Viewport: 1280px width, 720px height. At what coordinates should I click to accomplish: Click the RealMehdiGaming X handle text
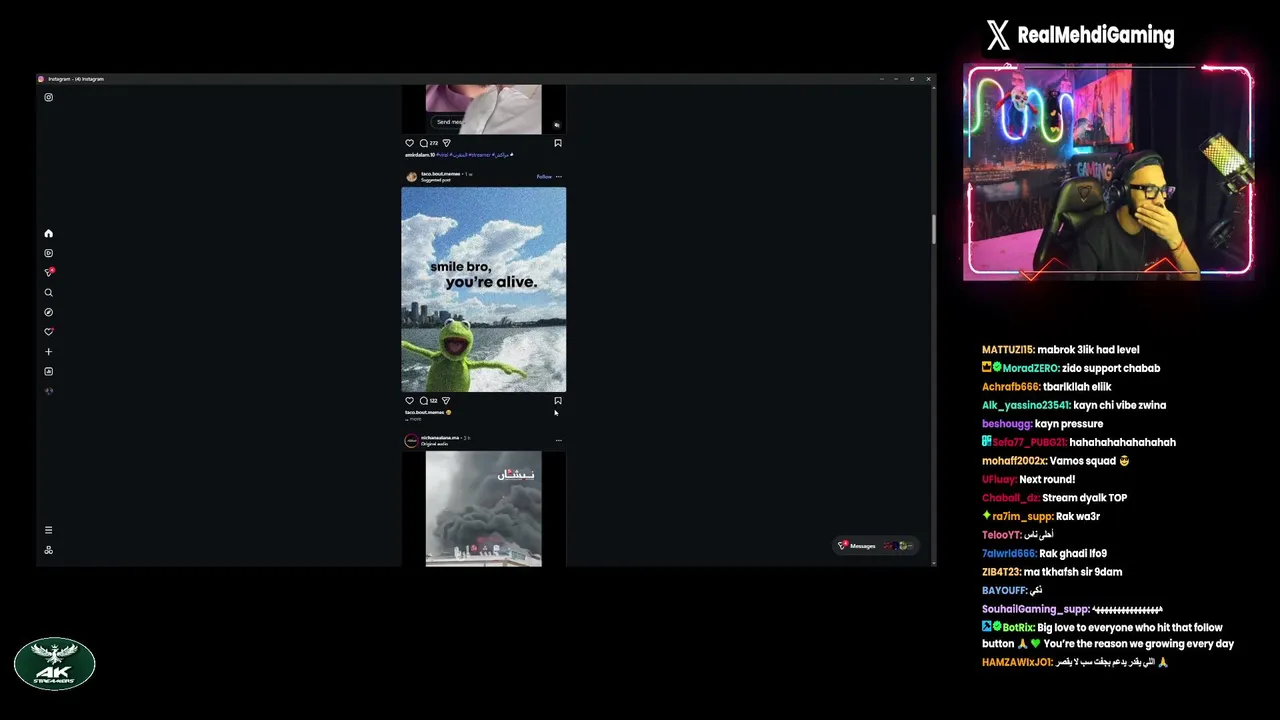[x=1096, y=35]
